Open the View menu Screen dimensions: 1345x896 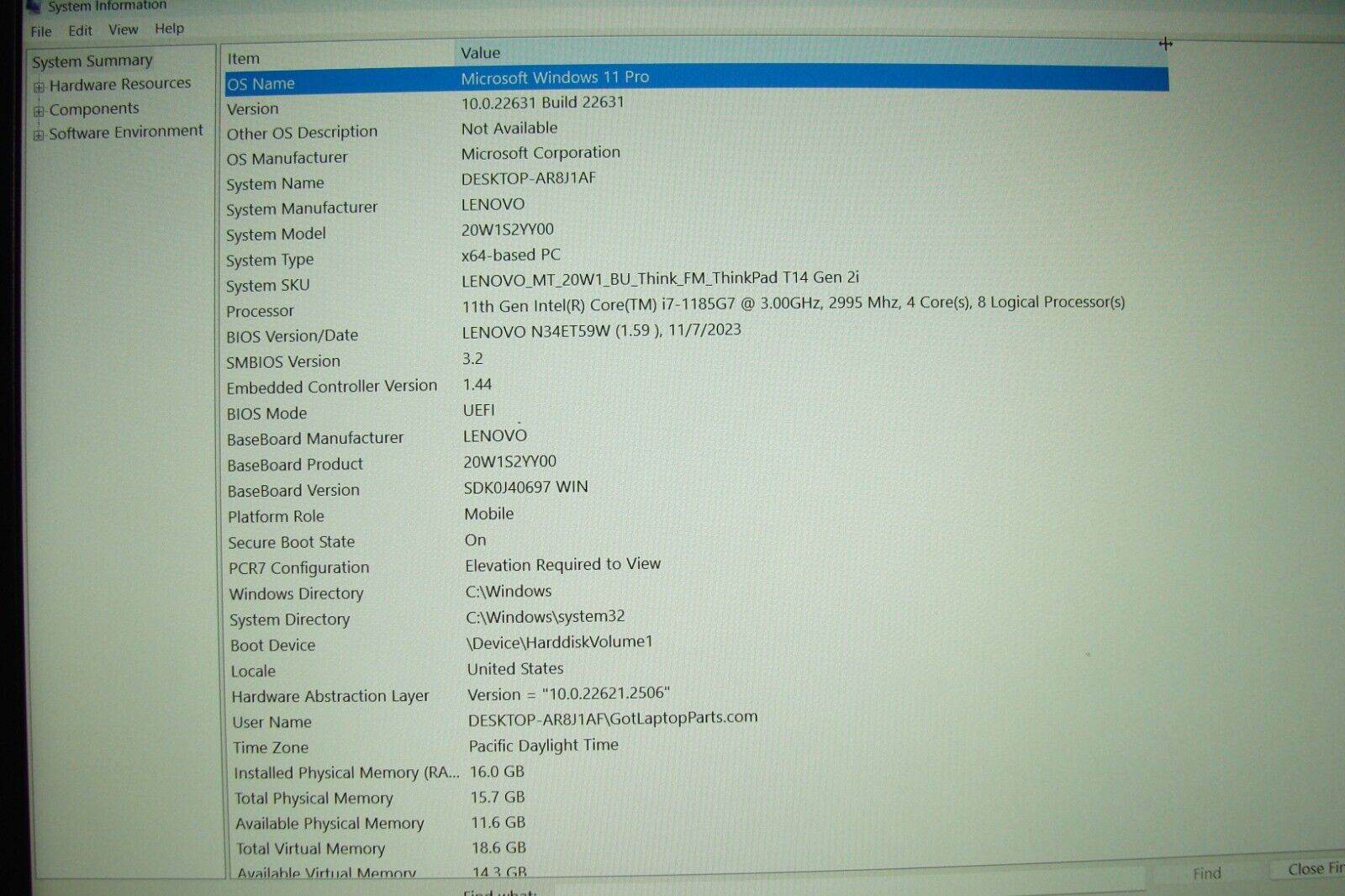(x=123, y=29)
